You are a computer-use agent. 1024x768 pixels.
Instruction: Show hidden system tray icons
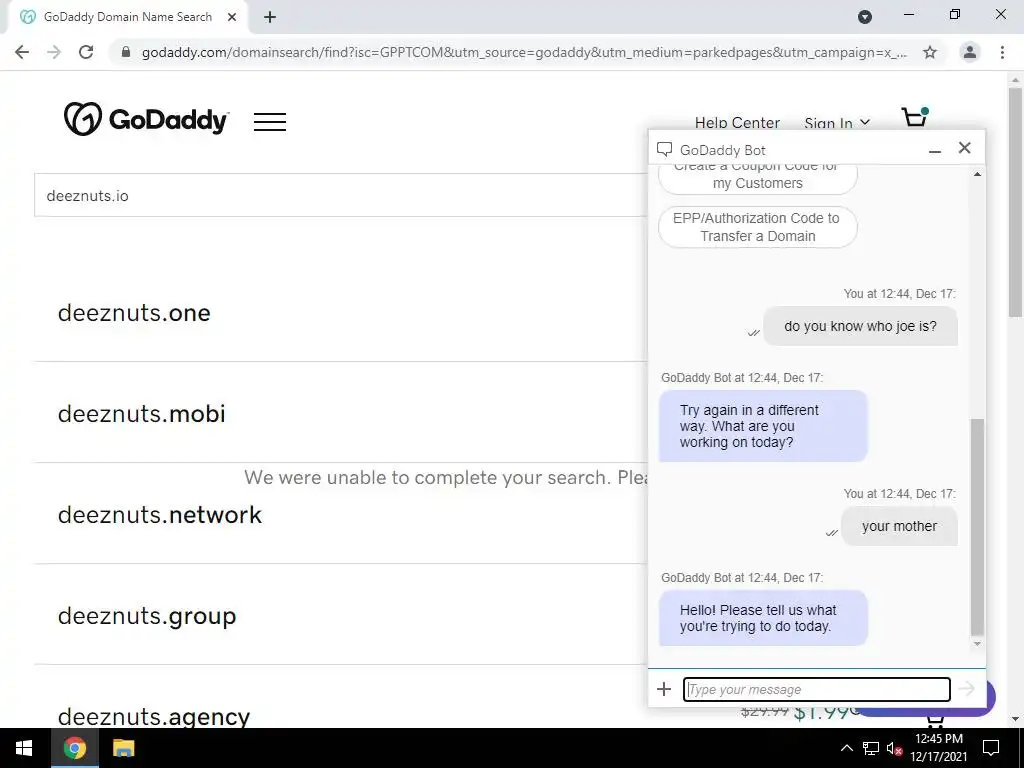pos(846,748)
